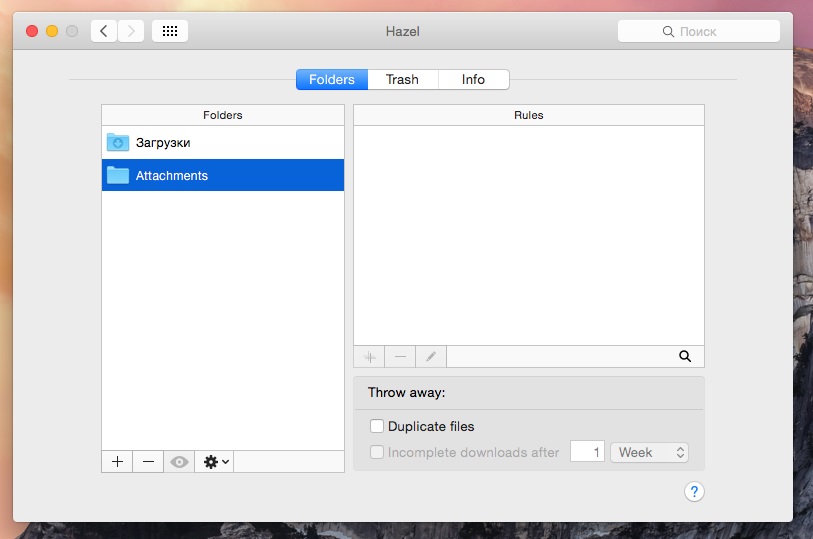Enable Duplicate files checkbox
Image resolution: width=813 pixels, height=539 pixels.
point(377,426)
